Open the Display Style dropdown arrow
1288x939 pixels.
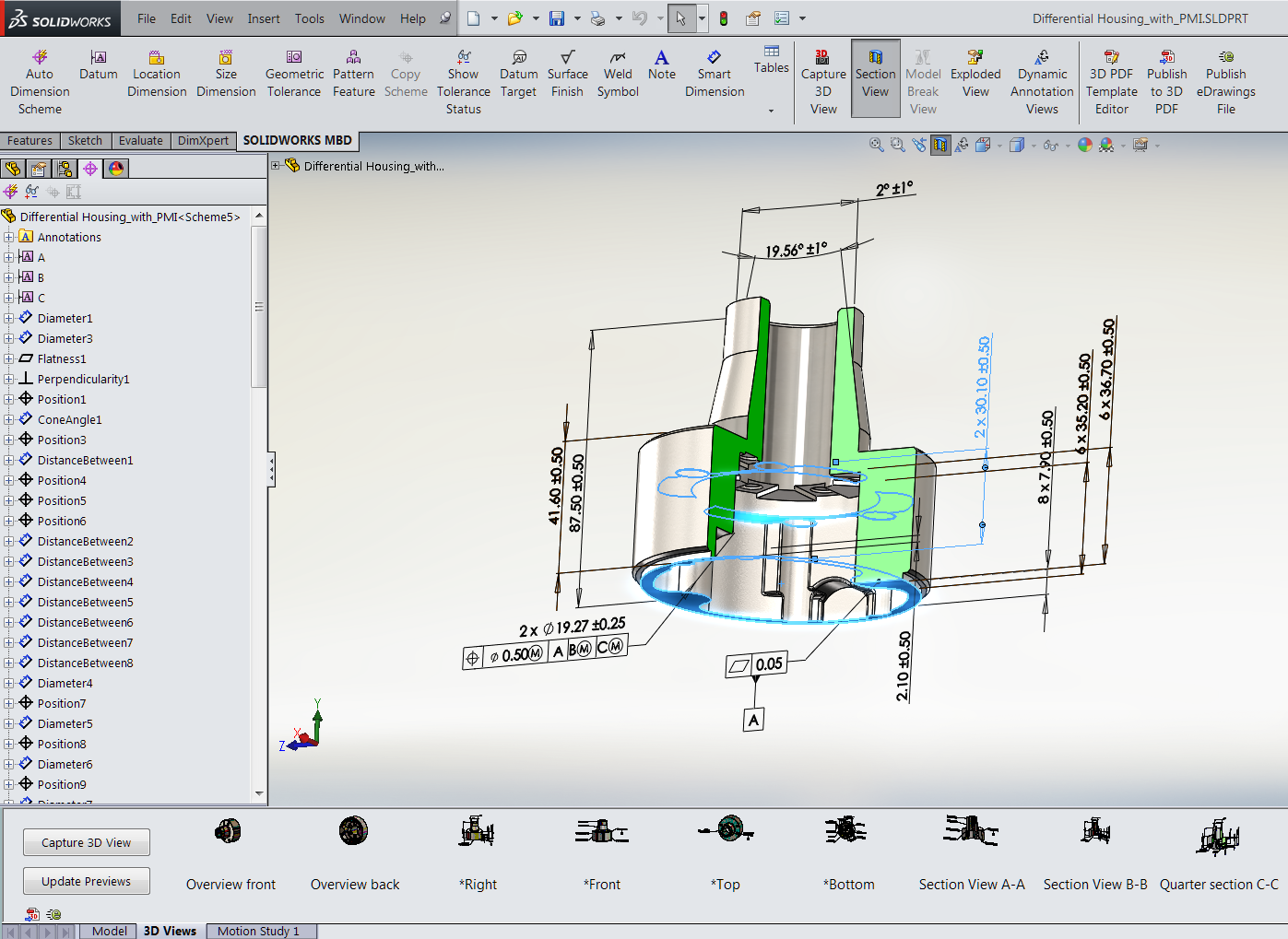click(1034, 146)
